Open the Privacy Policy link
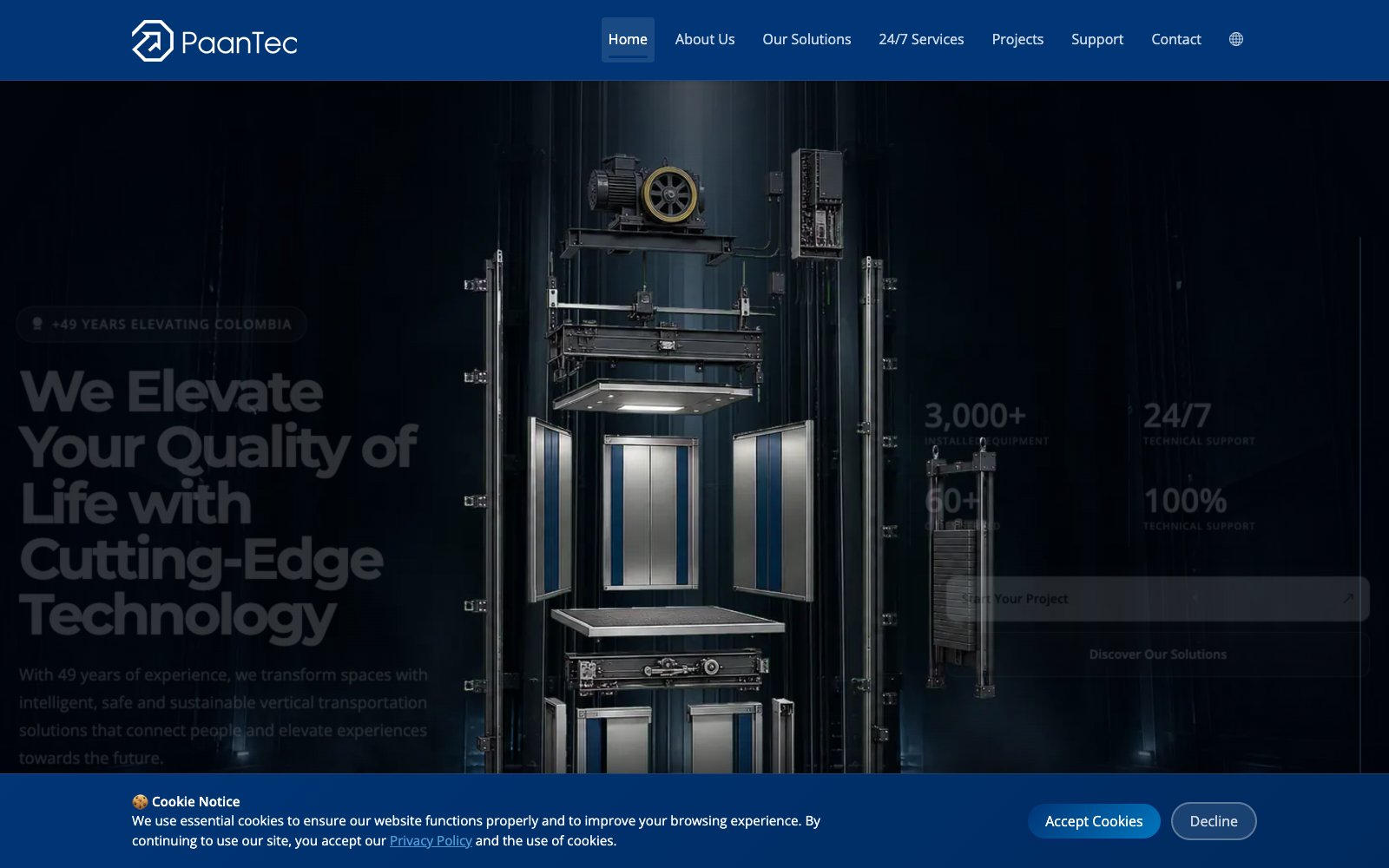Viewport: 1389px width, 868px height. [431, 840]
